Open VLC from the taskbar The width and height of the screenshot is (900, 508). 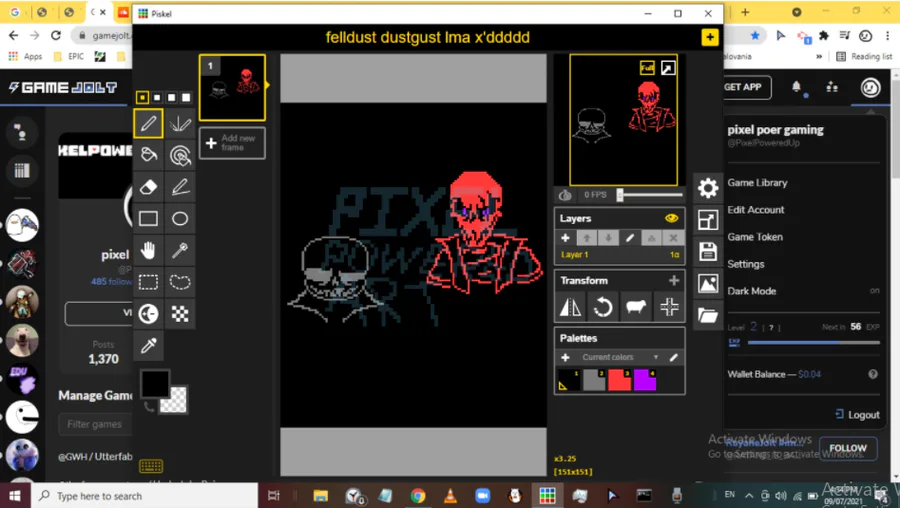click(451, 495)
